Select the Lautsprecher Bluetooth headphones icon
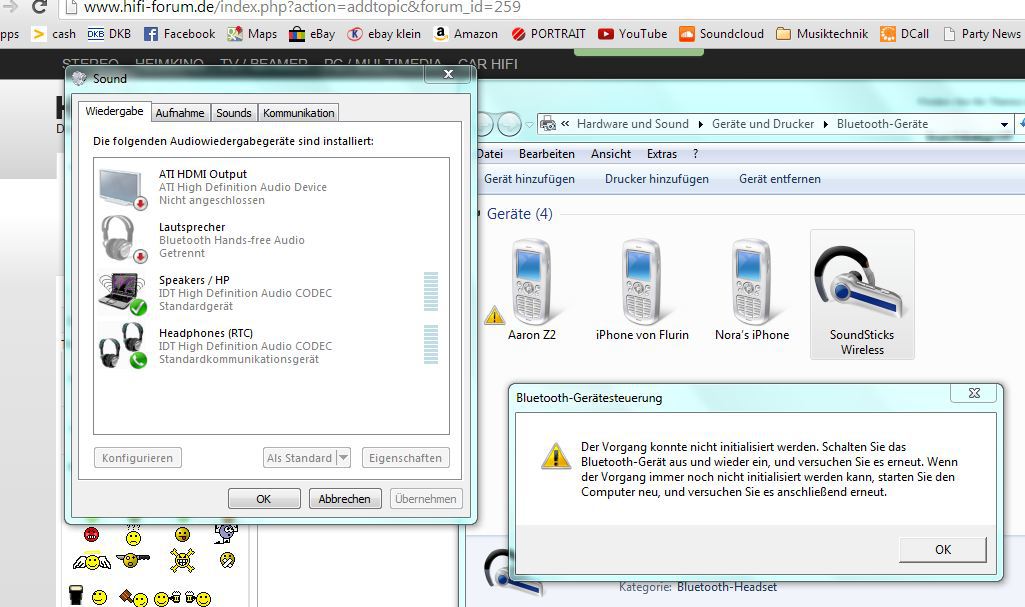1025x607 pixels. [122, 240]
